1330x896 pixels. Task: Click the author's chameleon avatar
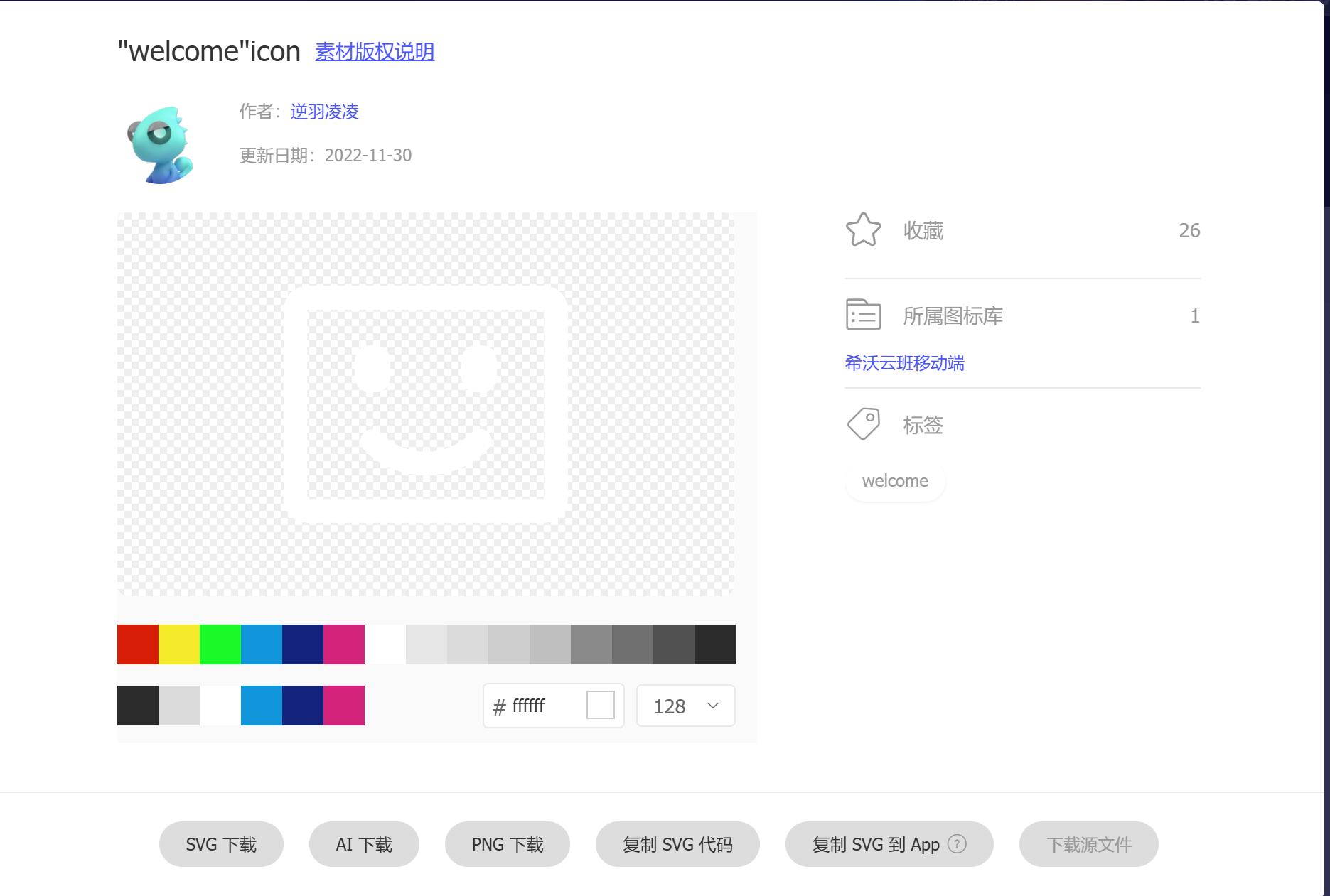pos(161,145)
